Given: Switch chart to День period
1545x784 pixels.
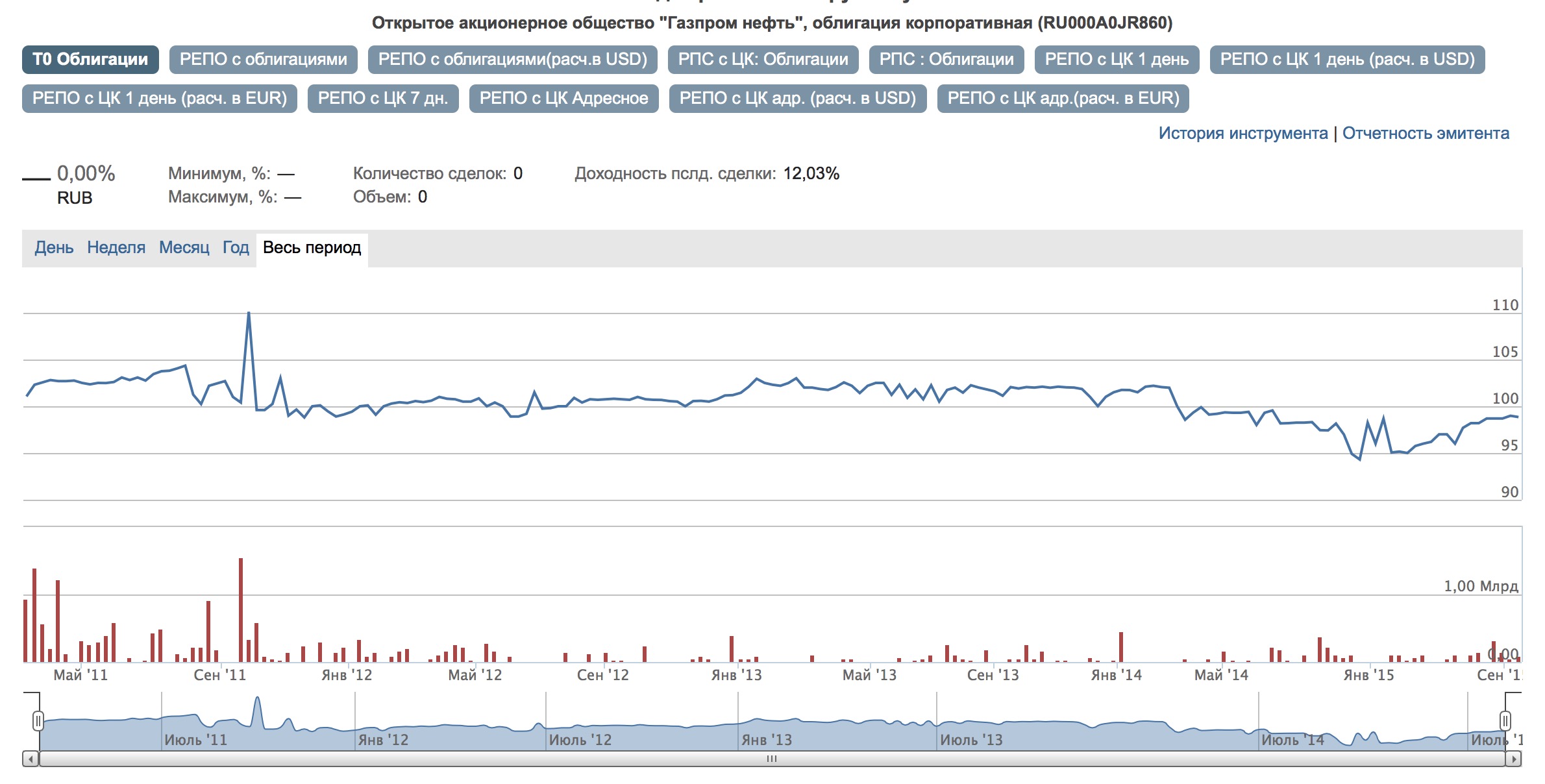Looking at the screenshot, I should tap(54, 248).
